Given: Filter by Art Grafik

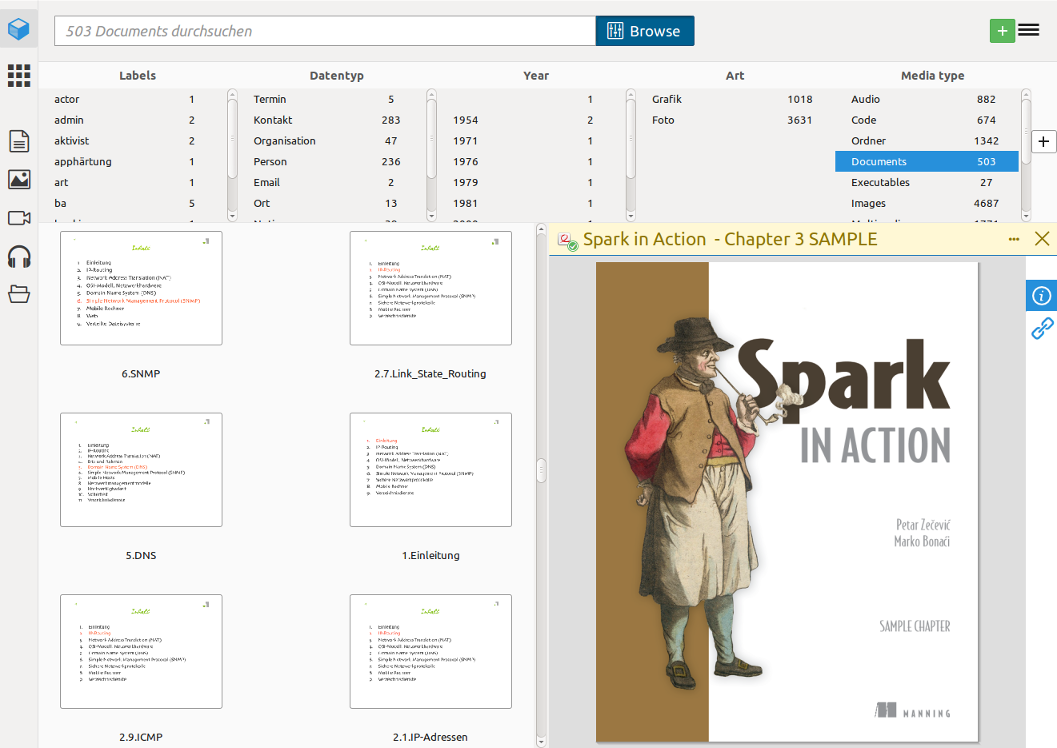Looking at the screenshot, I should [733, 99].
